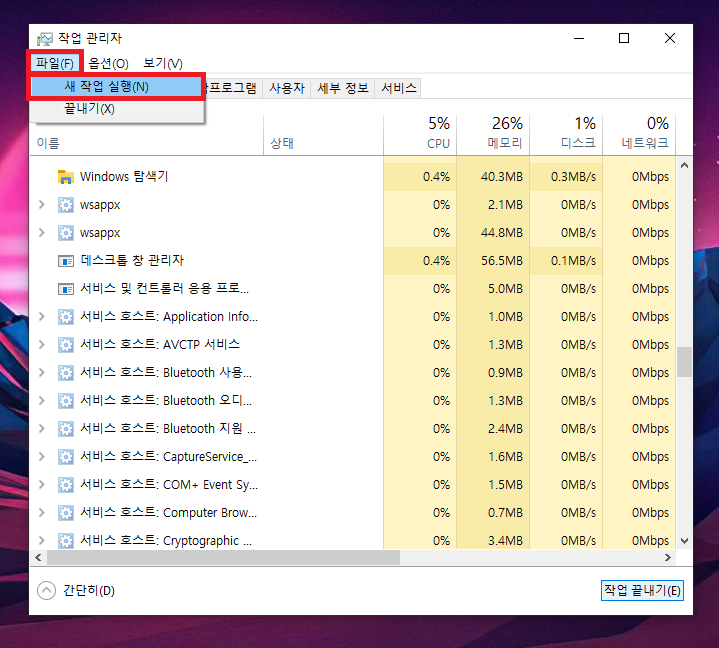
Task: Click the 0.3MB/s disk value
Action: pyautogui.click(x=573, y=177)
